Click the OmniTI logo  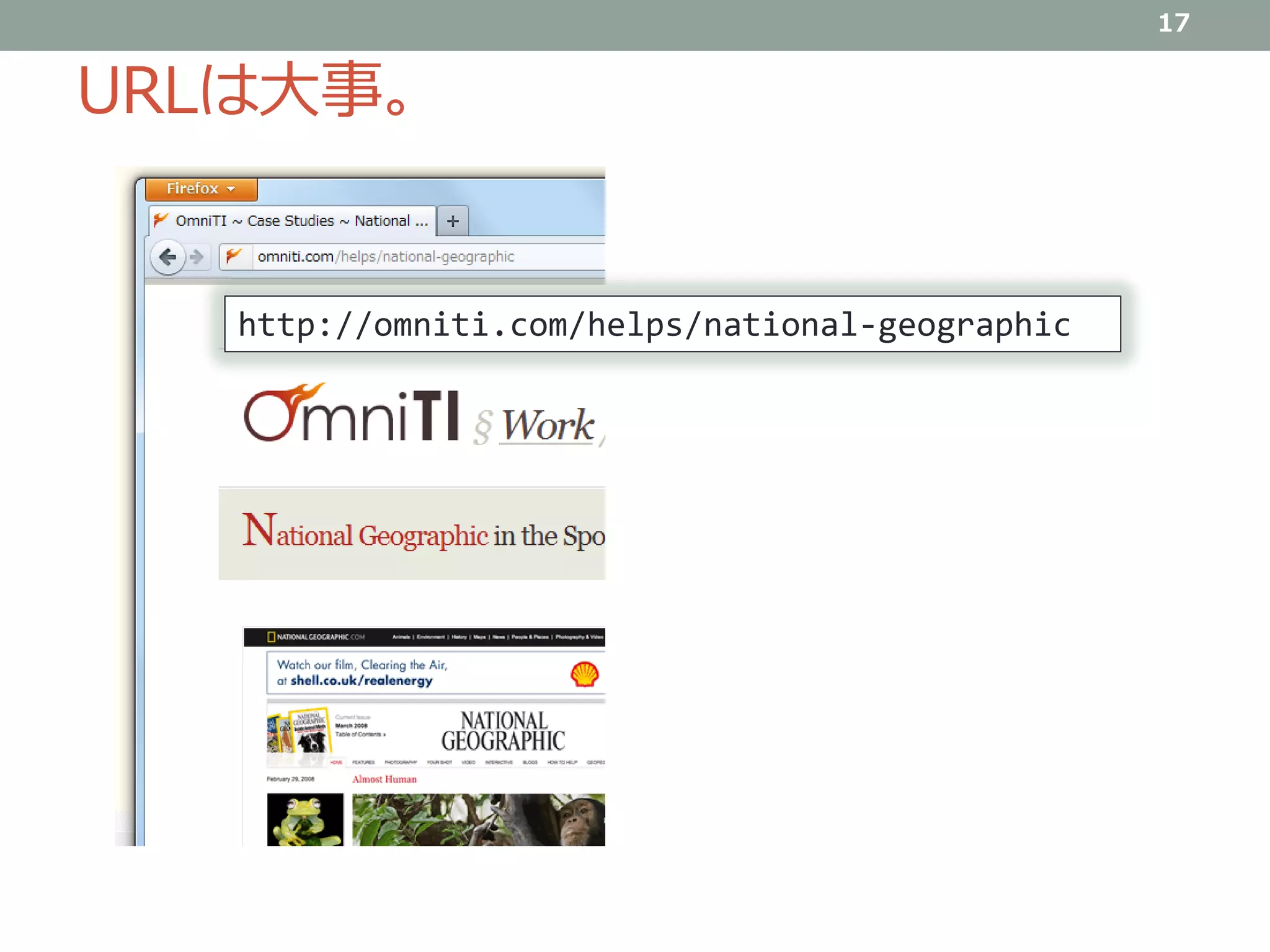click(351, 413)
